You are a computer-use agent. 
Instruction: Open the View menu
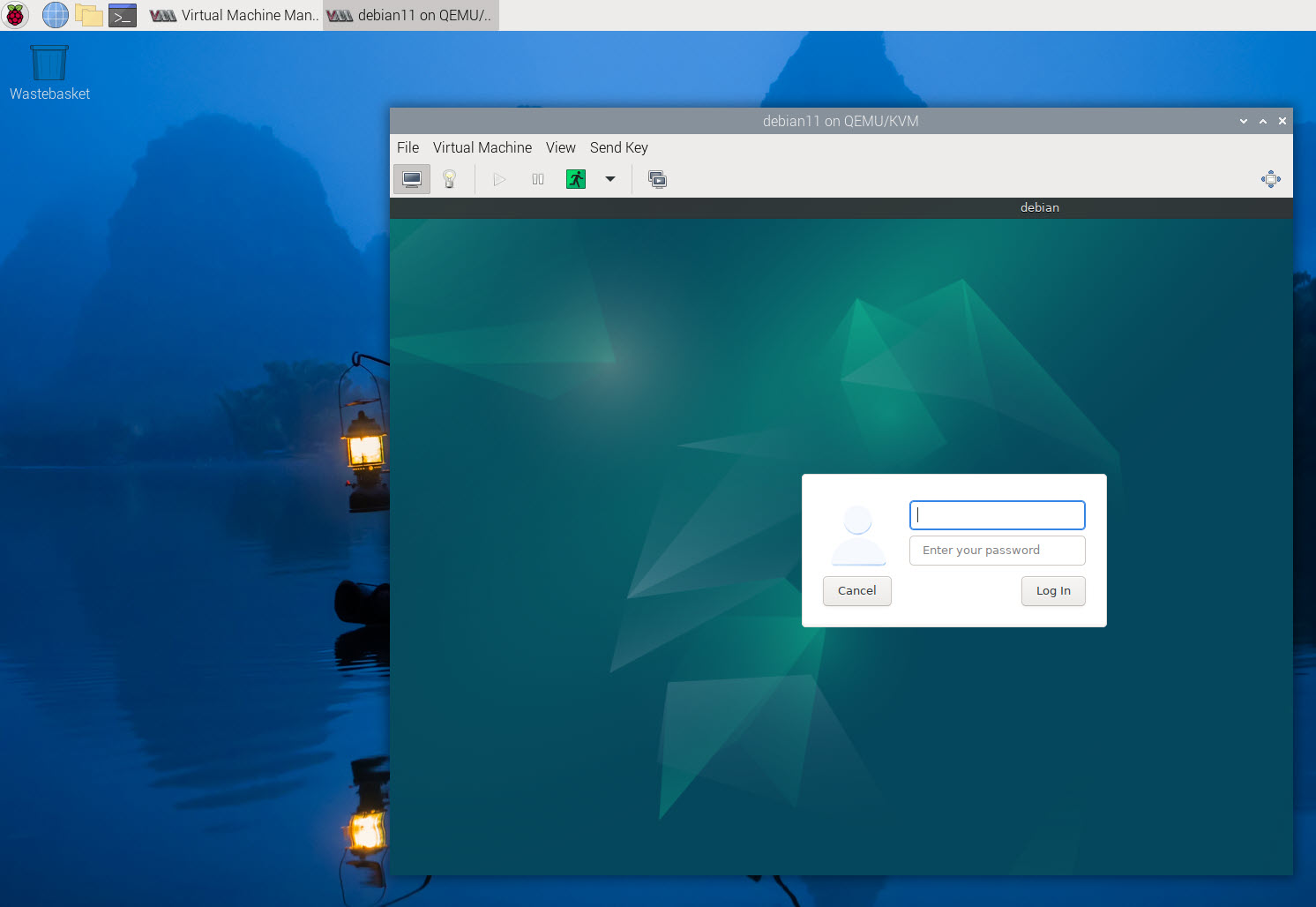(560, 147)
